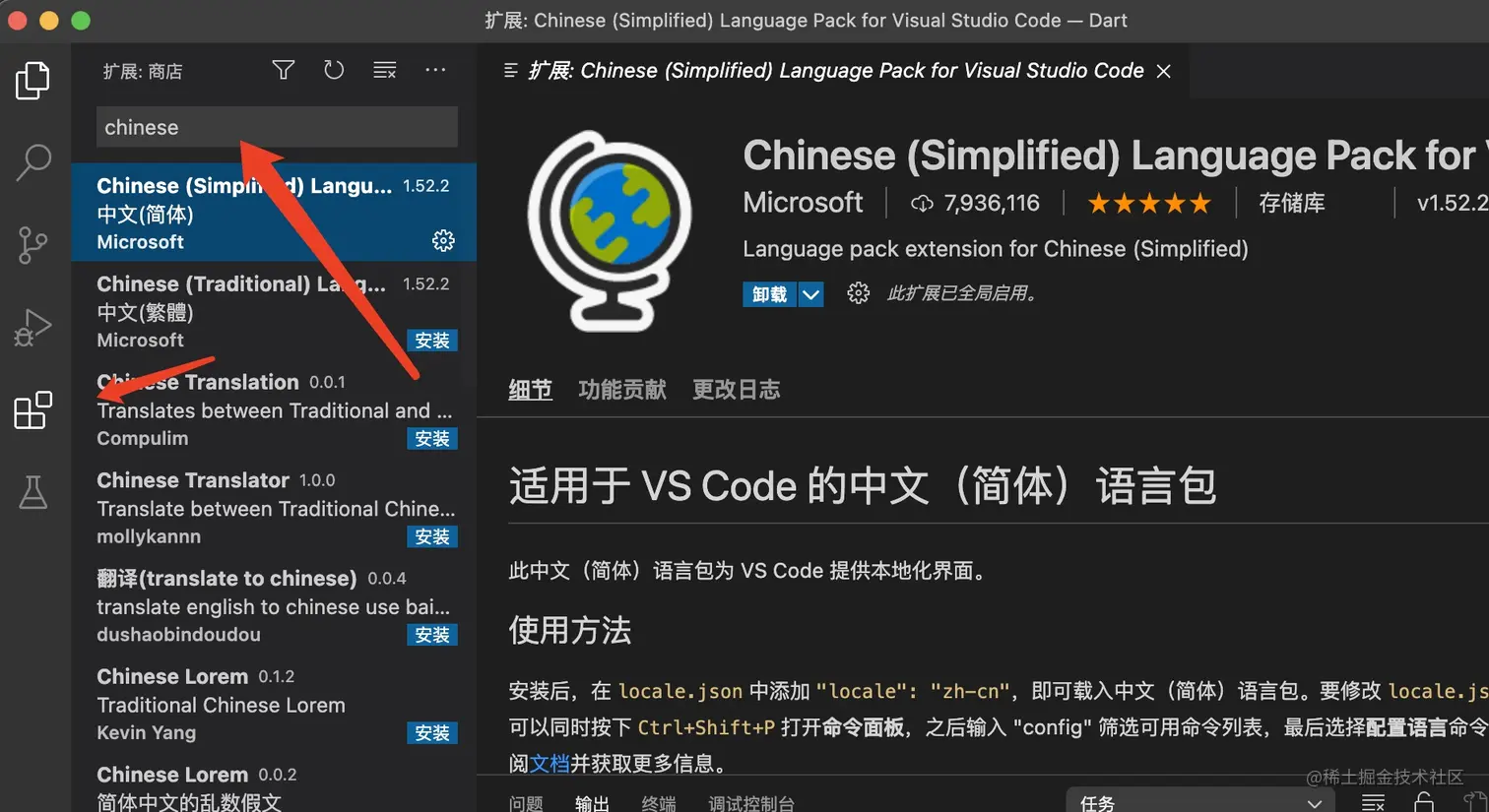The width and height of the screenshot is (1489, 812).
Task: Clear extensions search results icon
Action: pos(384,70)
